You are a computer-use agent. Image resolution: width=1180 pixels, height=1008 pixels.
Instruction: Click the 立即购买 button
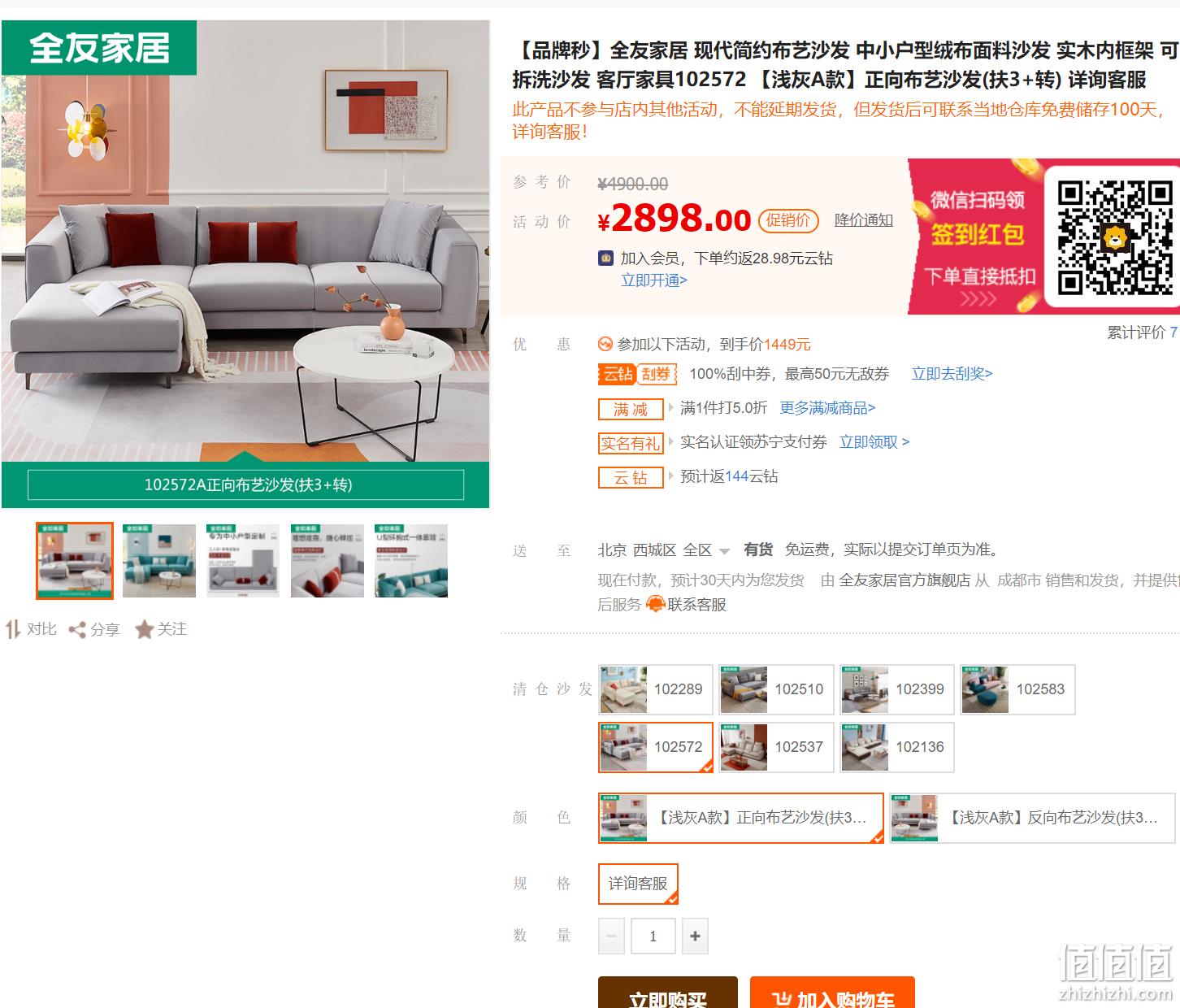(668, 993)
